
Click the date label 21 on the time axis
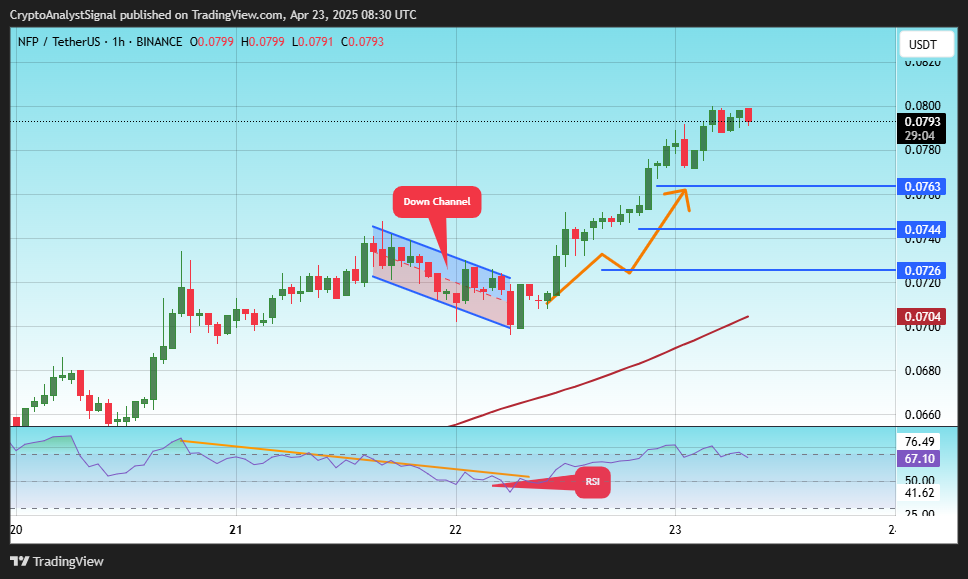[236, 530]
